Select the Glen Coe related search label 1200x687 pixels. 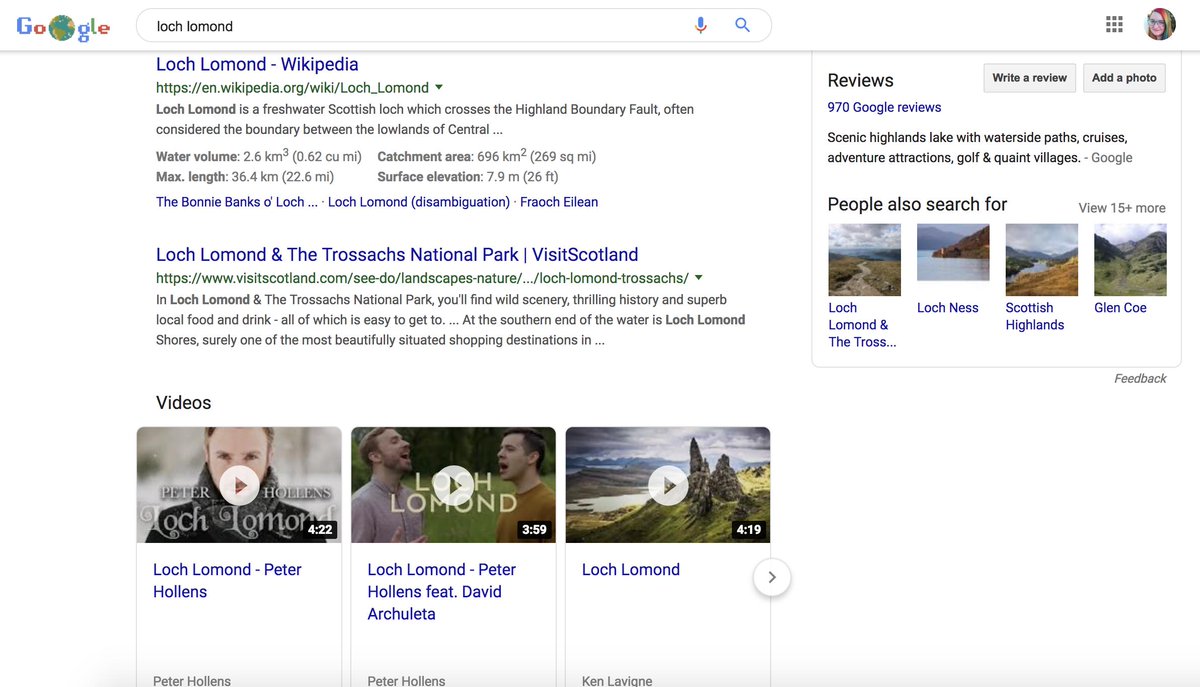[x=1120, y=308]
